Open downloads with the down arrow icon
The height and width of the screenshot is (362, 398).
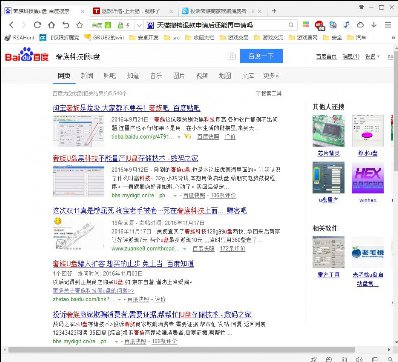tap(374, 25)
